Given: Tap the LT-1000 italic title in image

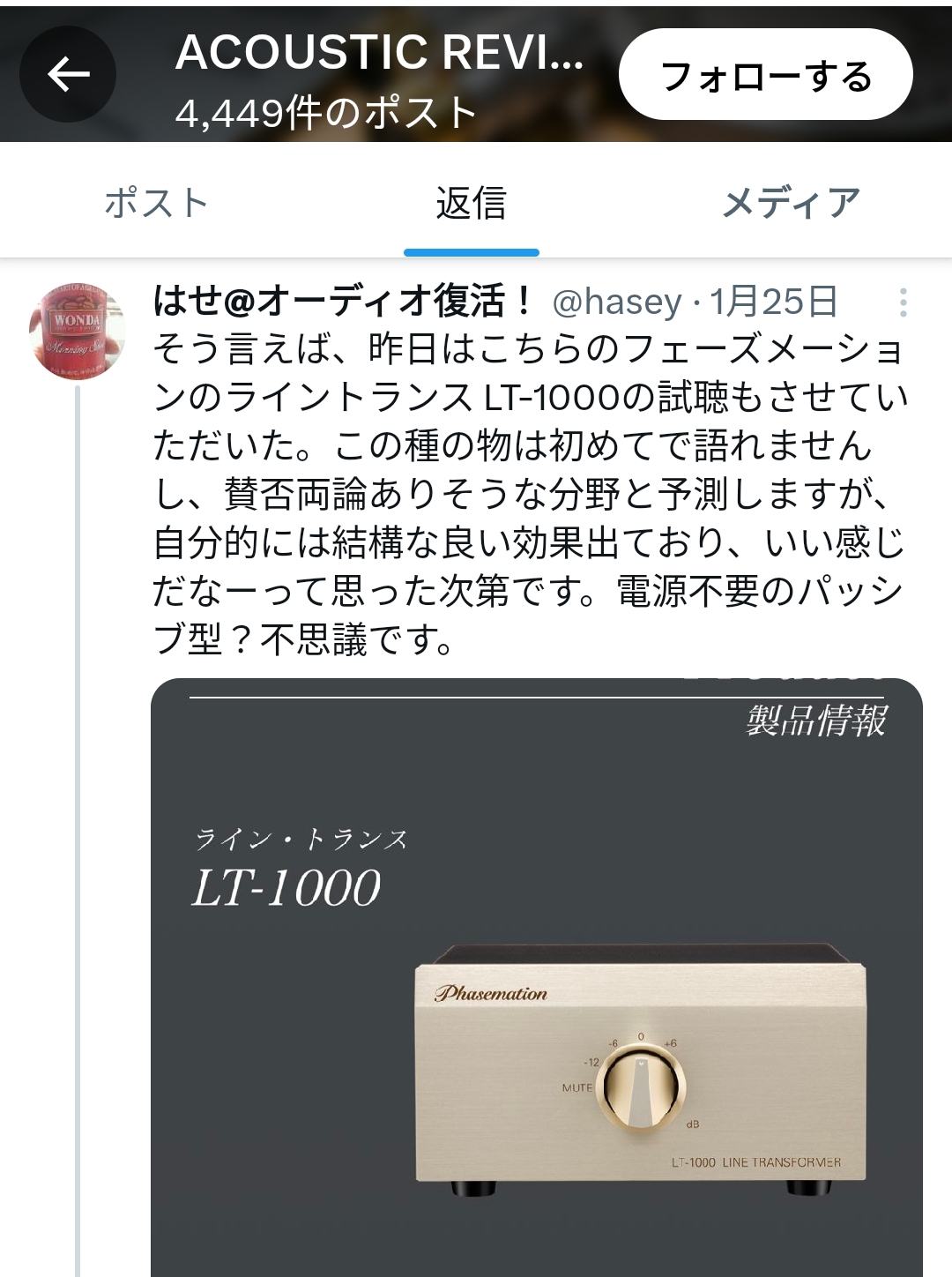Looking at the screenshot, I should pyautogui.click(x=286, y=887).
